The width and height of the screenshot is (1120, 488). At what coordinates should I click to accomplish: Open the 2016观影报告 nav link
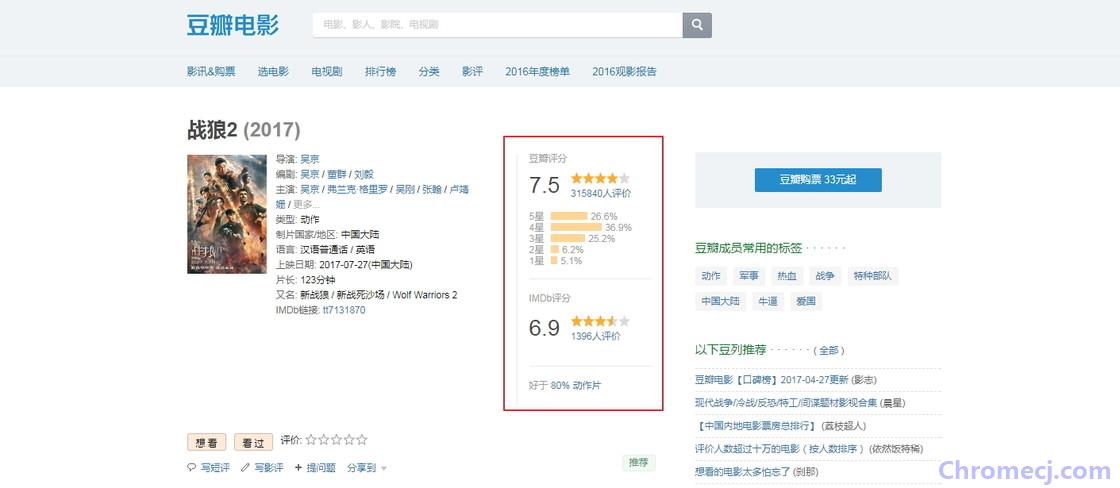point(624,71)
